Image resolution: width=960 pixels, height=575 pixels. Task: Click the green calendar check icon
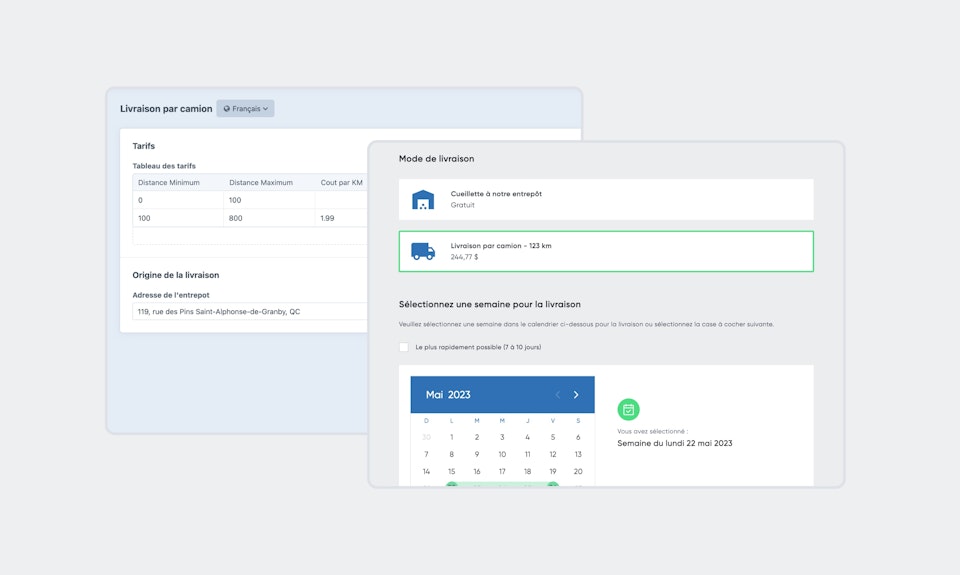628,409
